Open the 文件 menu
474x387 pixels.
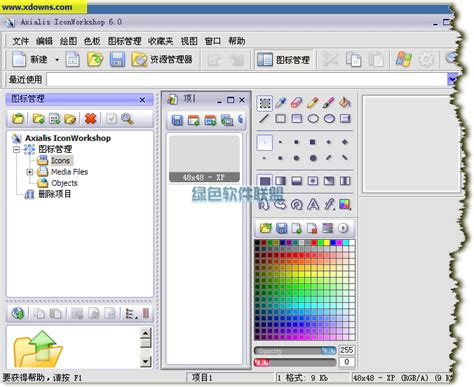pos(21,41)
